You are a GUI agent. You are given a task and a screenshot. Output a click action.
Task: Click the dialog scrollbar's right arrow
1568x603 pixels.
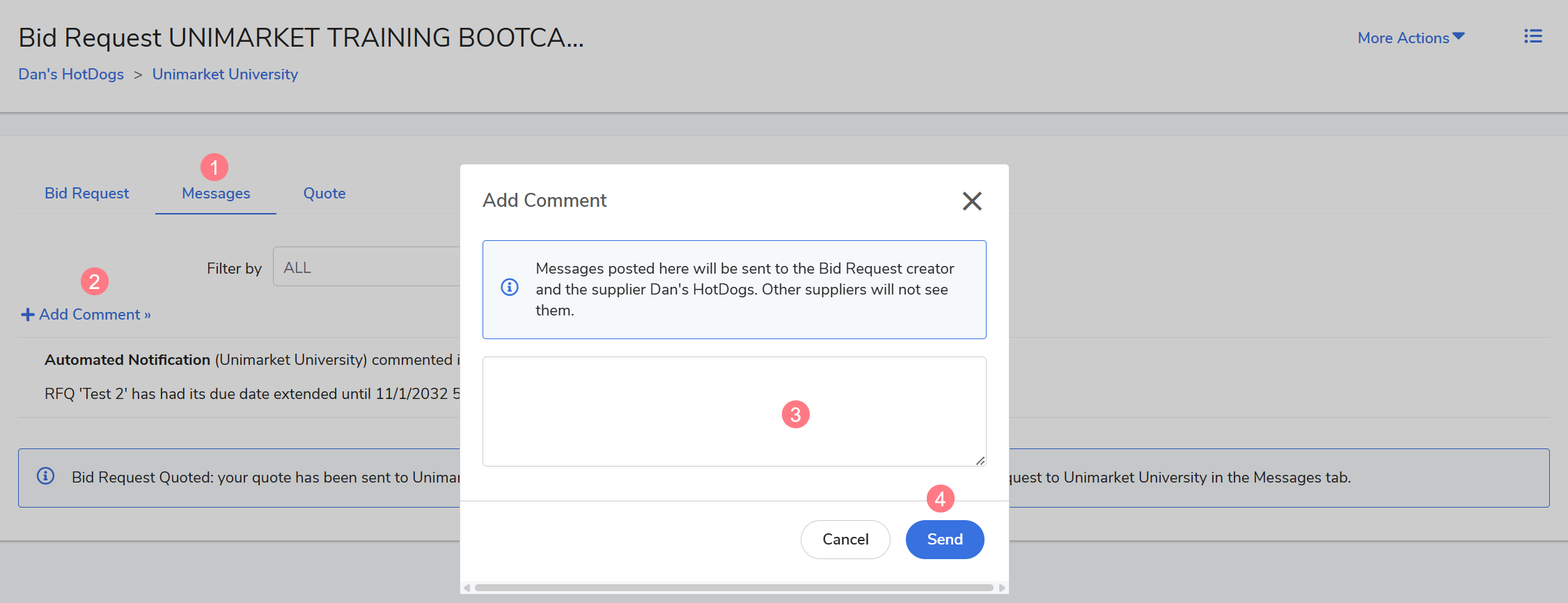(x=1002, y=588)
